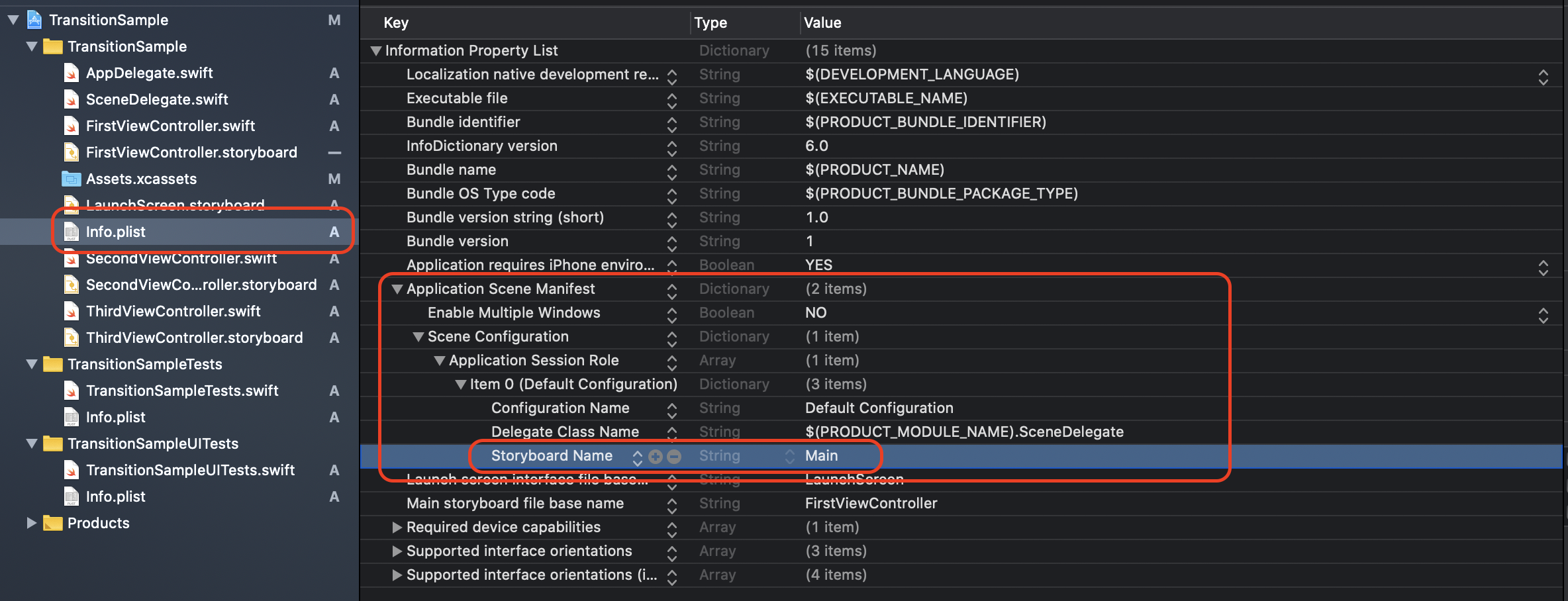Click the TransitionSampleUITests folder icon
This screenshot has height=601, width=1568.
[x=53, y=443]
